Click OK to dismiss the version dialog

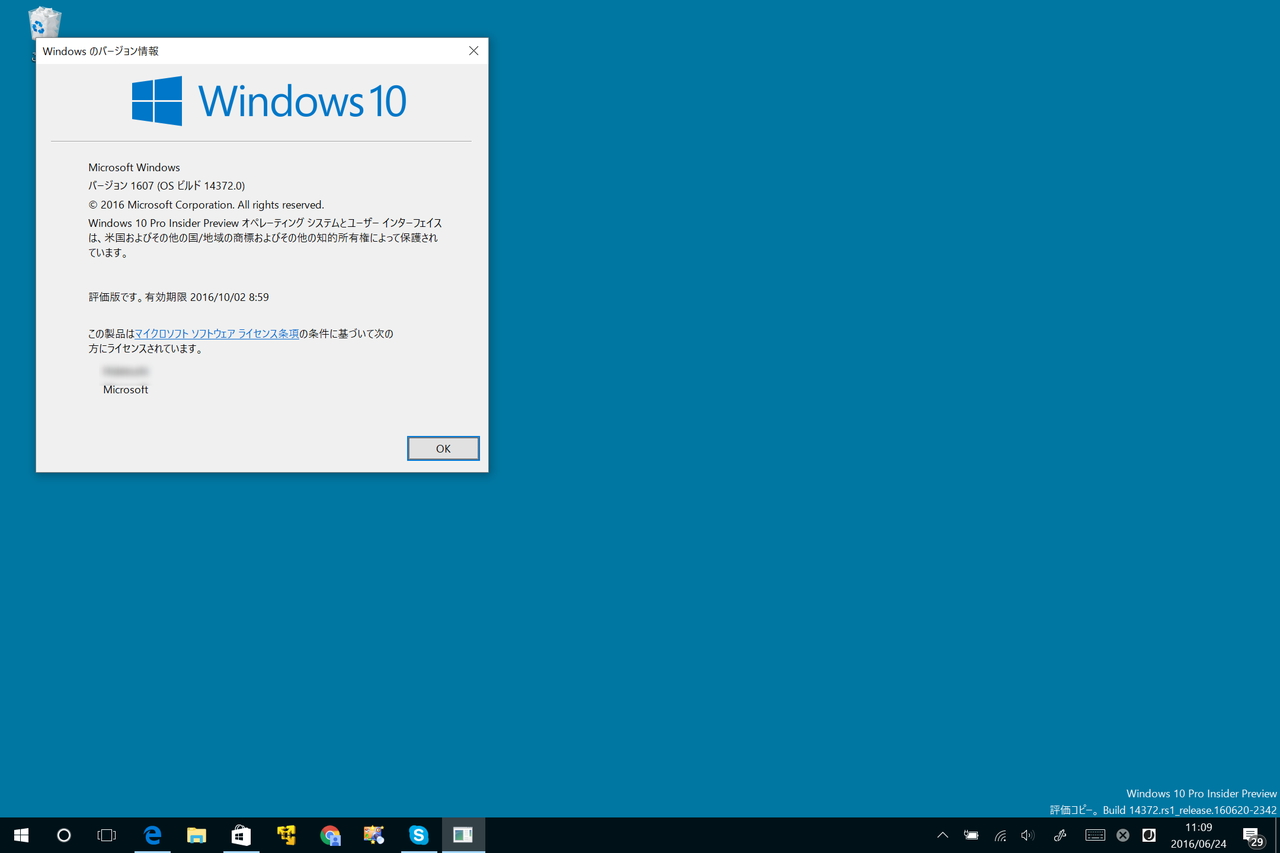coord(443,449)
